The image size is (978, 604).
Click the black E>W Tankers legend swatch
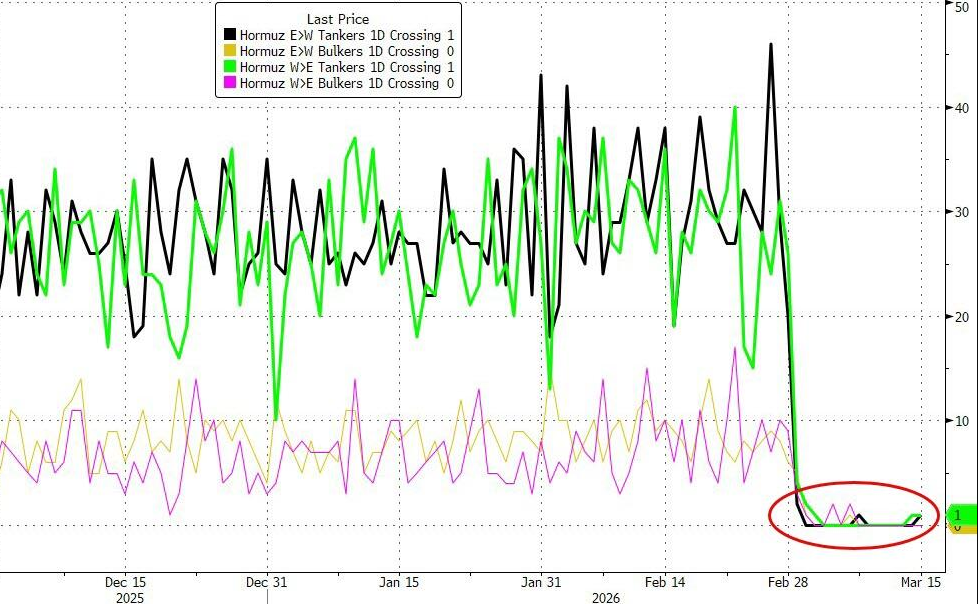(x=230, y=36)
